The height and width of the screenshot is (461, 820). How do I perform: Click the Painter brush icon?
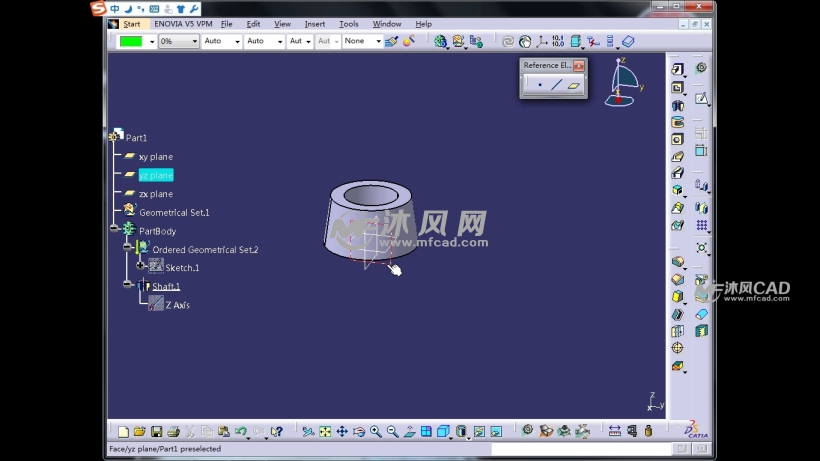click(391, 41)
